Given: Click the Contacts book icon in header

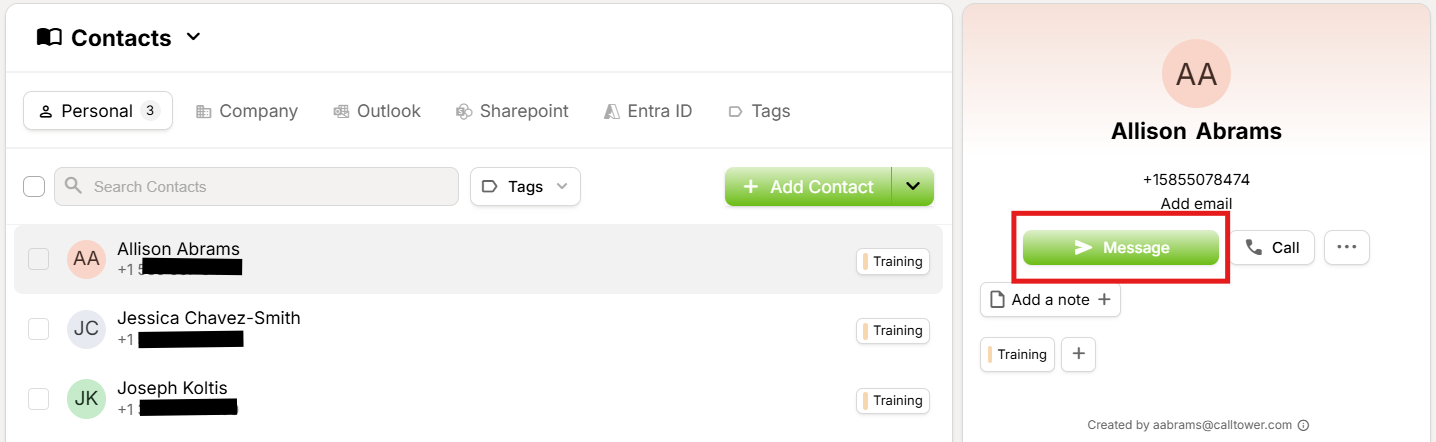Looking at the screenshot, I should coord(49,38).
